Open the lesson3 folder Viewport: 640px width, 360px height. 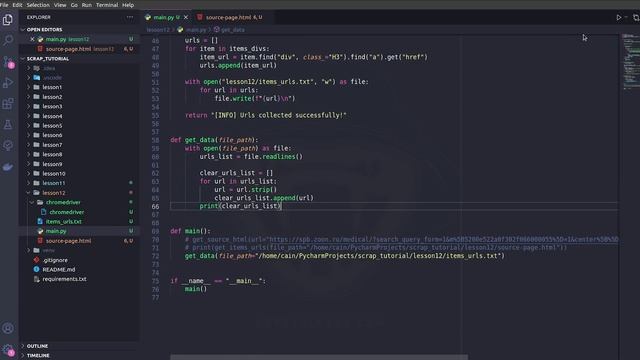[x=52, y=107]
